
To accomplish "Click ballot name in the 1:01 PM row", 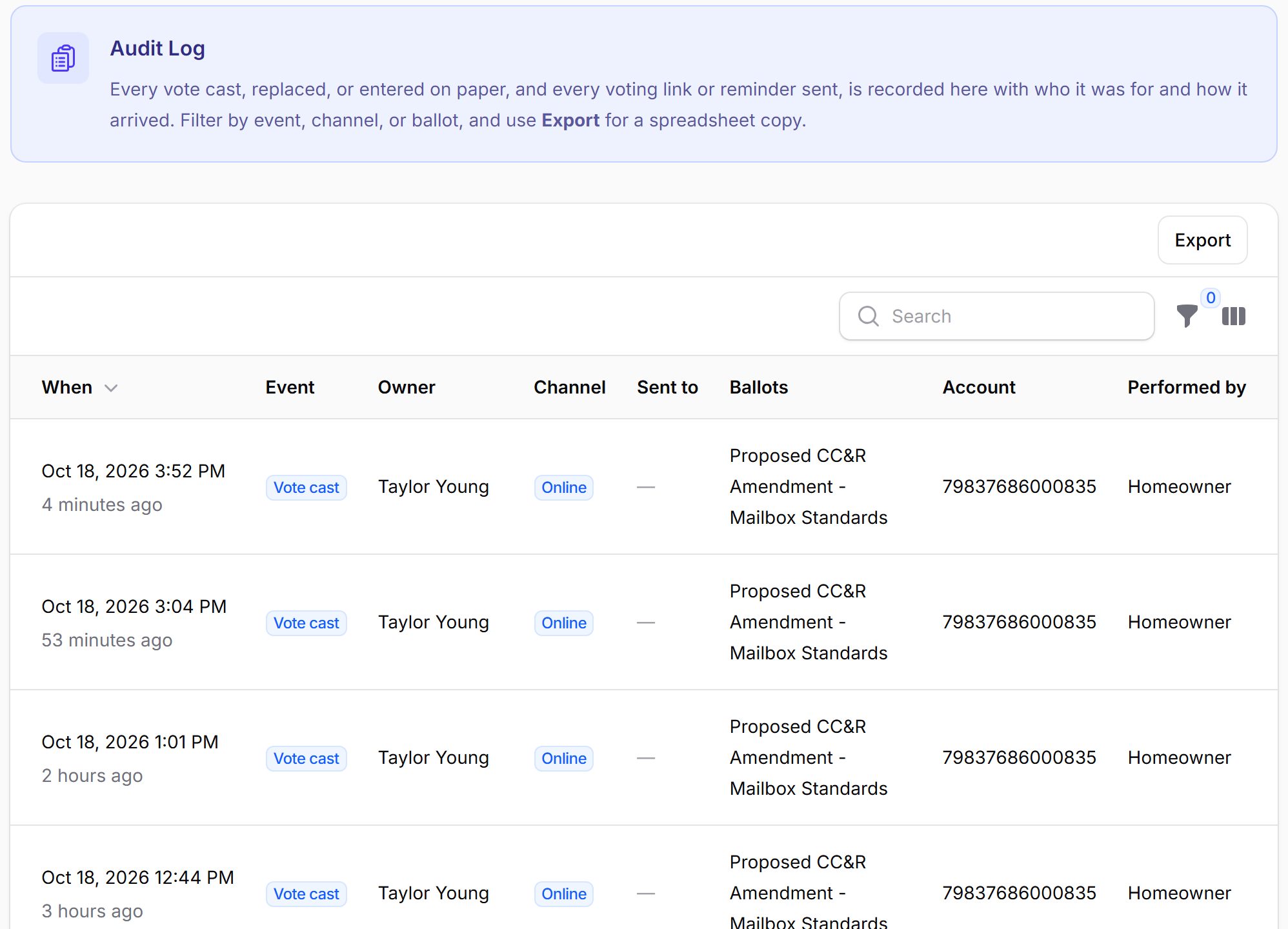I will [x=809, y=757].
